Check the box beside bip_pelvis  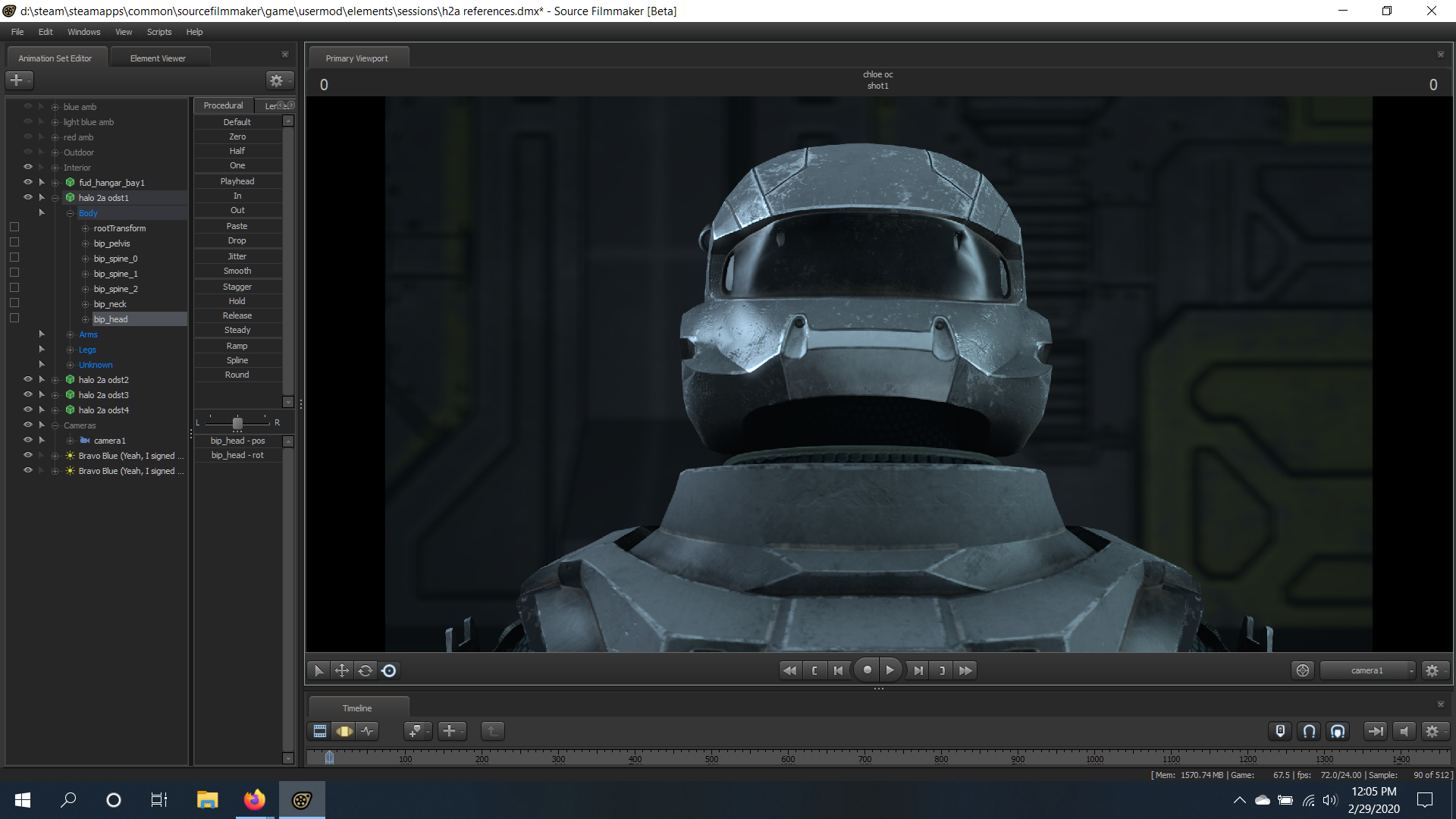14,242
